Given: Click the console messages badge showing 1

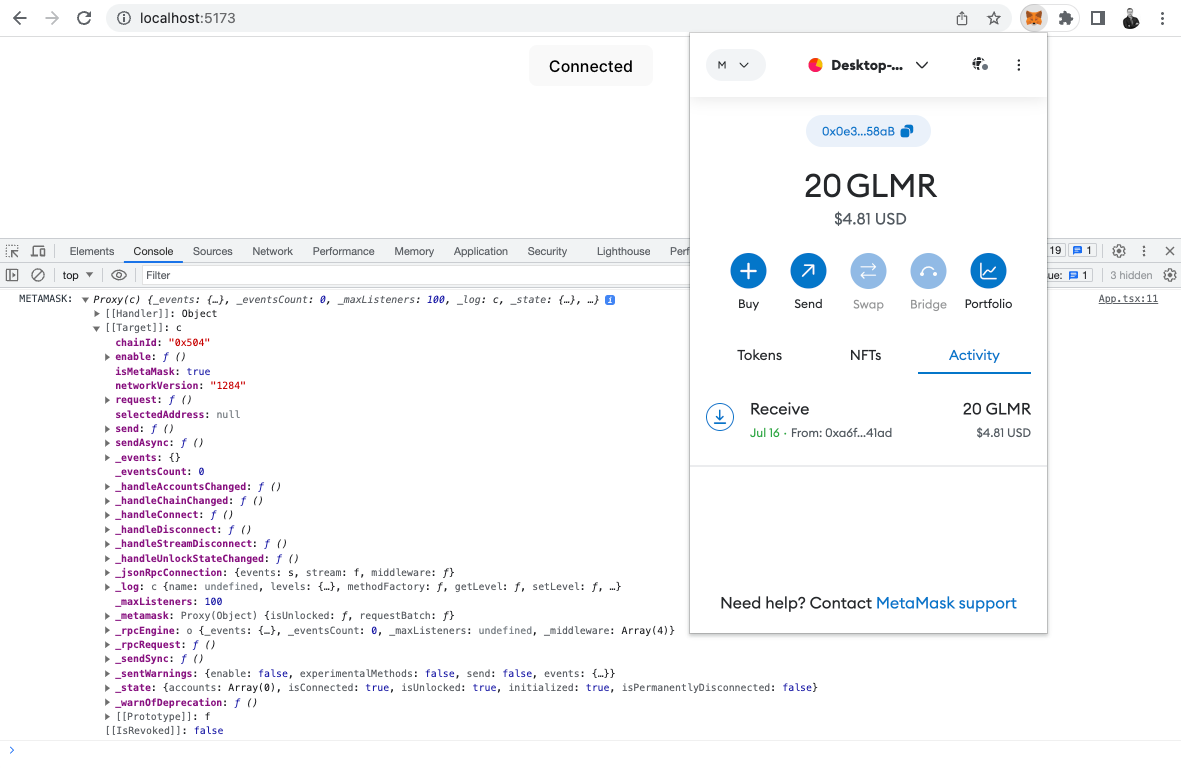Looking at the screenshot, I should pyautogui.click(x=1082, y=251).
